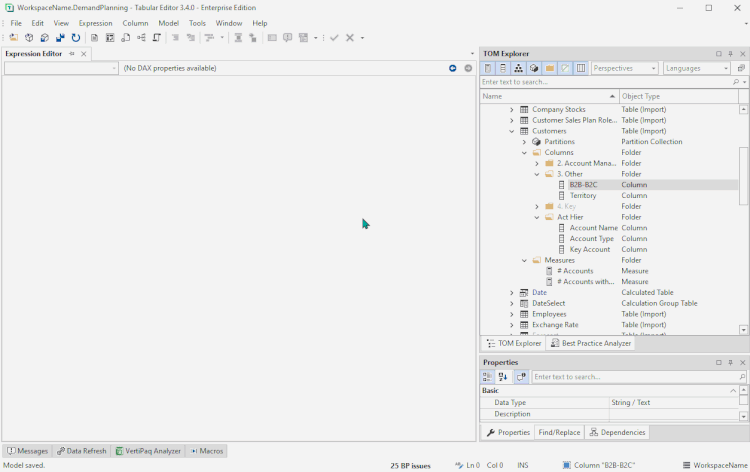Expand the 4. Key folder
This screenshot has width=750, height=472.
pyautogui.click(x=537, y=207)
